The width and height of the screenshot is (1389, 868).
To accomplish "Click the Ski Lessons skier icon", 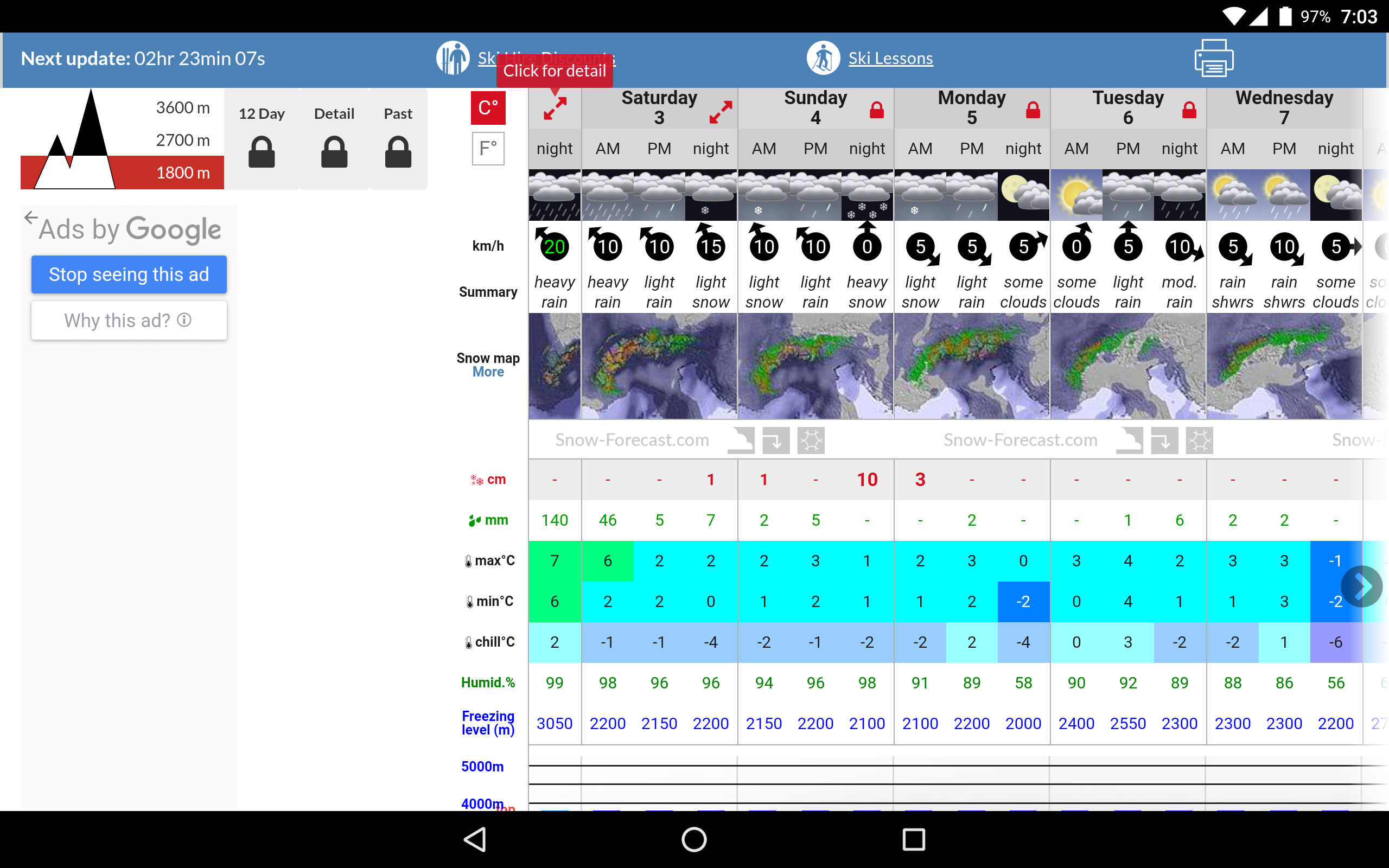I will [823, 59].
